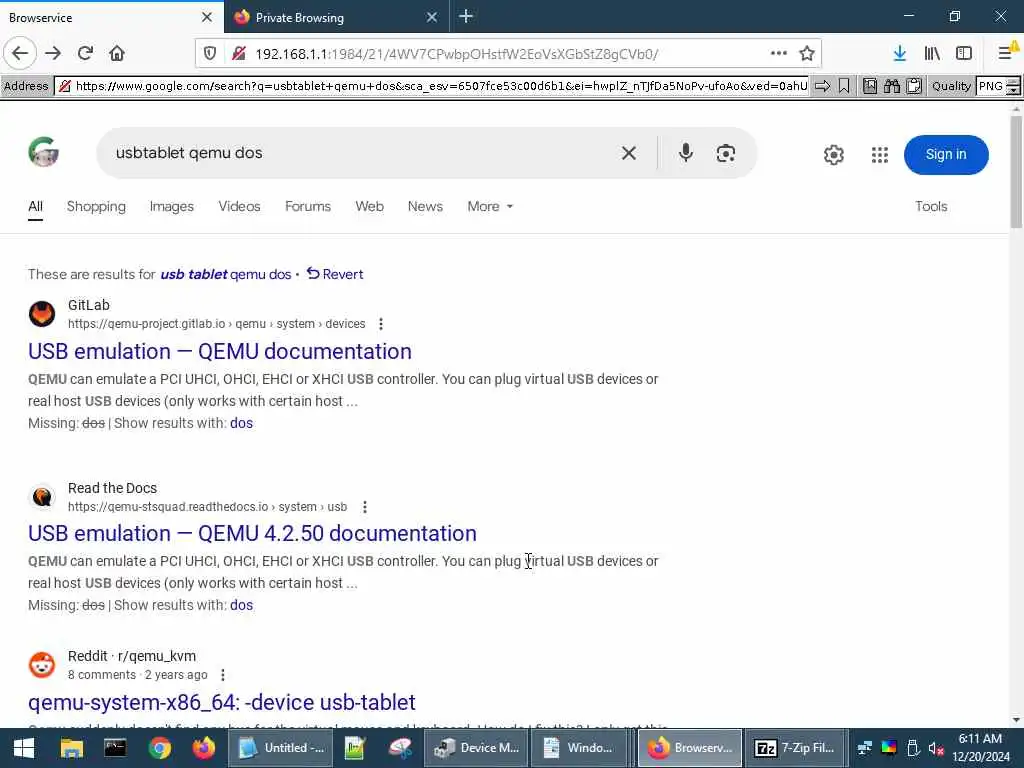Viewport: 1024px width, 768px height.
Task: Click the page vertical scrollbar thumb
Action: (1016, 171)
